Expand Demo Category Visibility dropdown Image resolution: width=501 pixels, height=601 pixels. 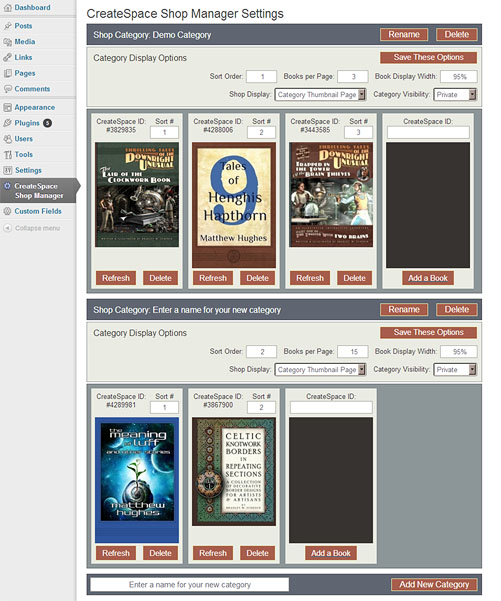click(x=455, y=95)
